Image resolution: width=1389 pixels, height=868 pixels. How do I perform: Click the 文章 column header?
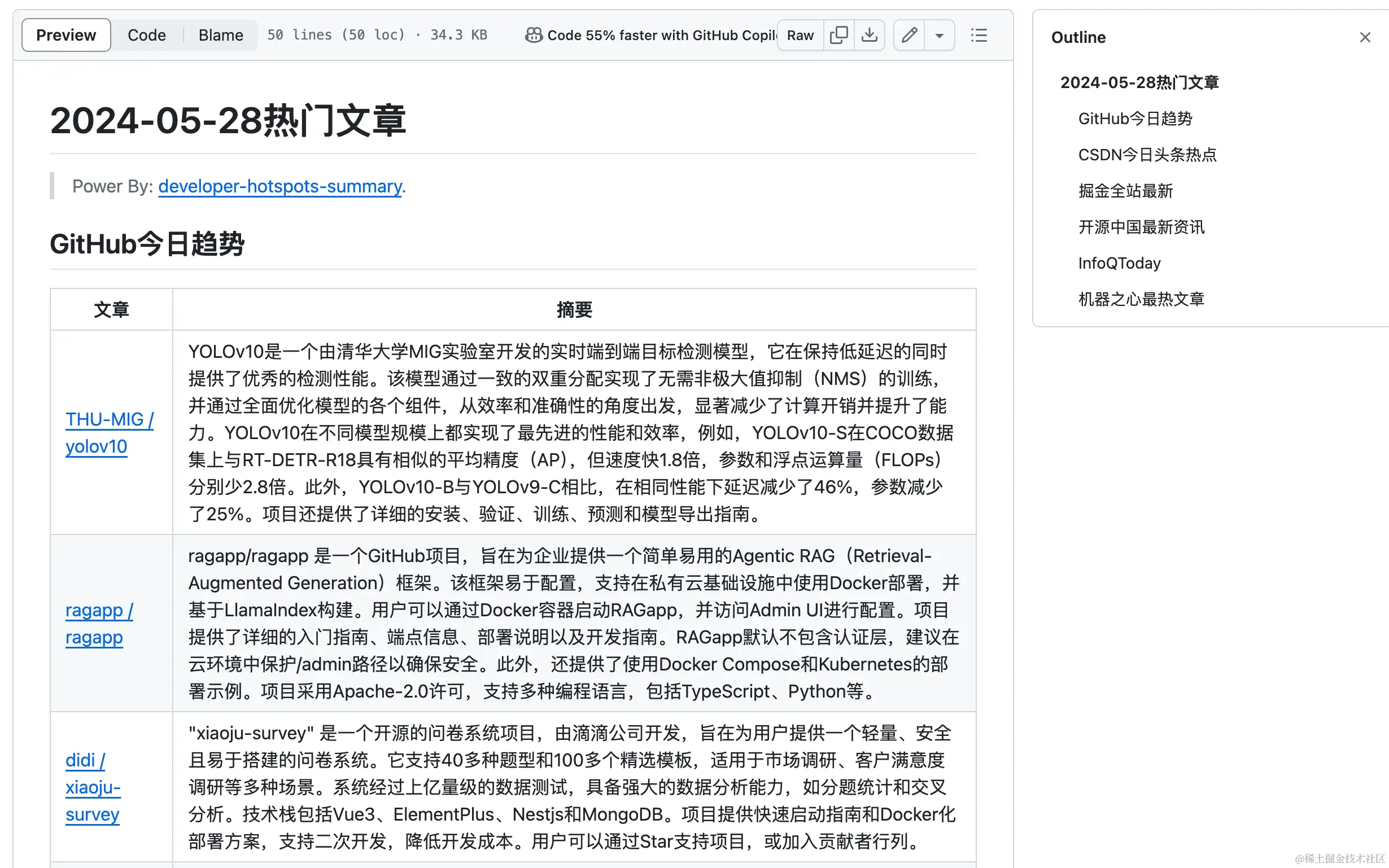111,310
